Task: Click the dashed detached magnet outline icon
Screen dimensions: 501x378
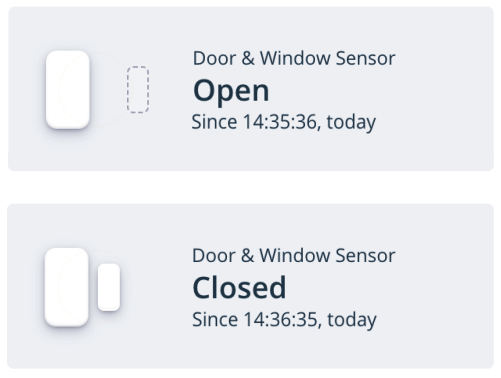Action: (138, 89)
